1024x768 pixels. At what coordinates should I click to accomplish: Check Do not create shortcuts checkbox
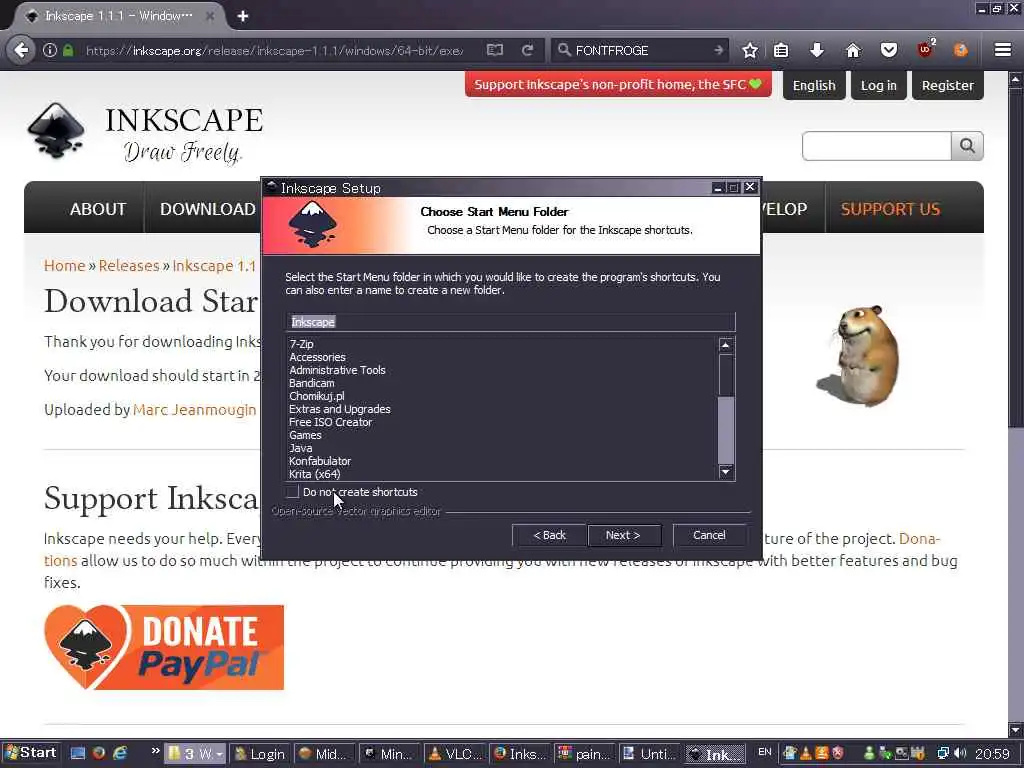pos(293,492)
